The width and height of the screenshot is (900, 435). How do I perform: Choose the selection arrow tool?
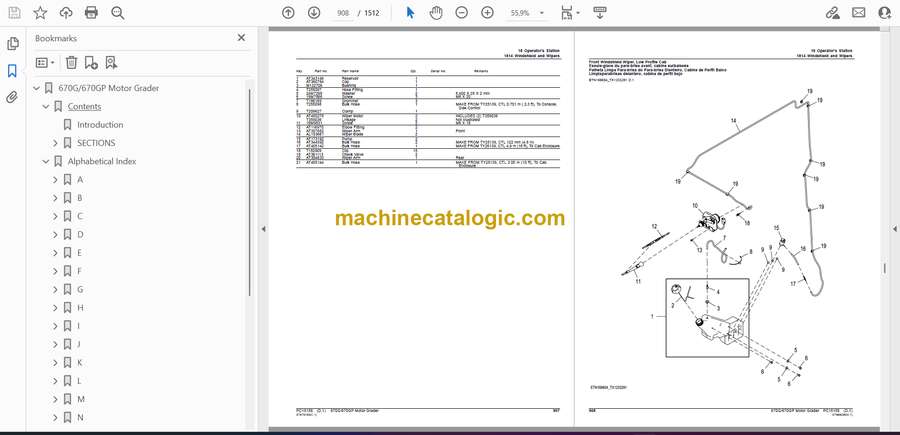pos(410,13)
